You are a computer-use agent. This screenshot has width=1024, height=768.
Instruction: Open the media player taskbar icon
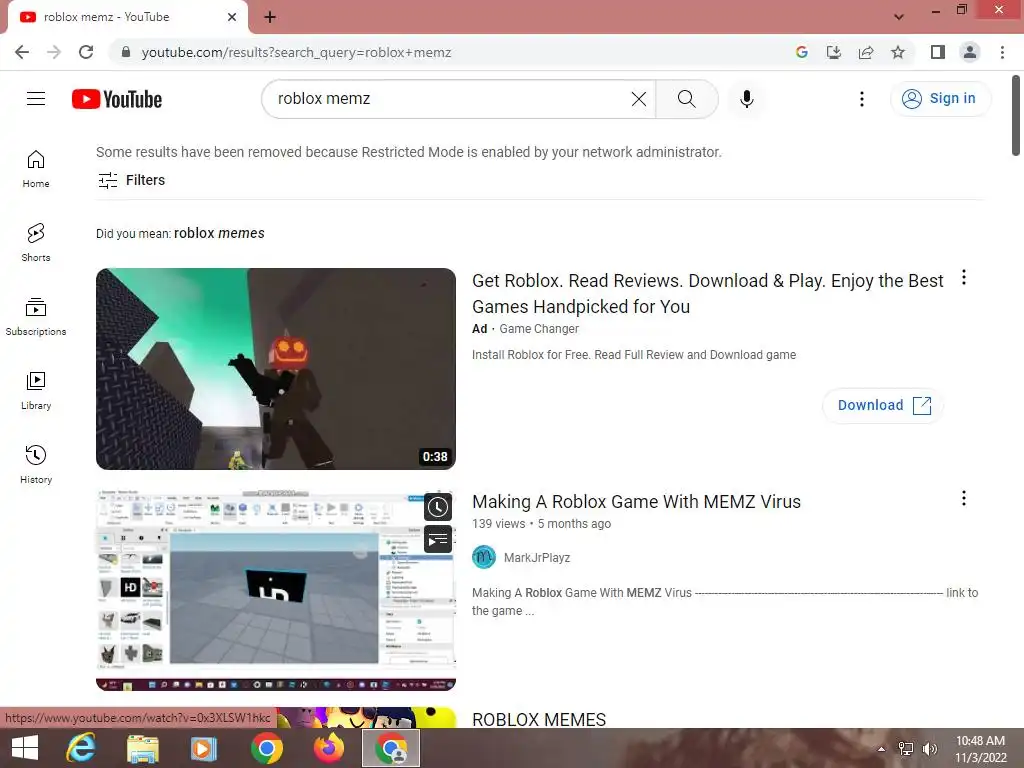204,748
